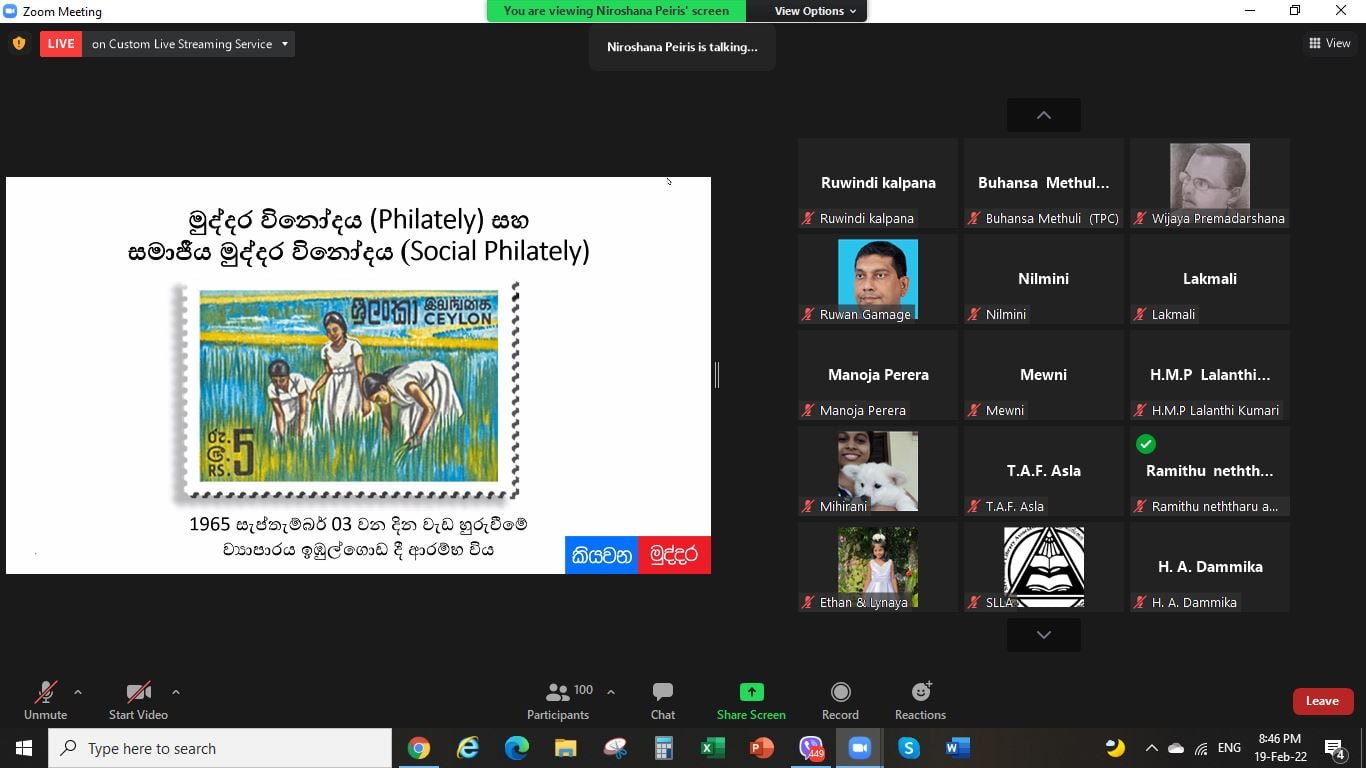Click 'You are viewing Niroshana Peiris' screen' banner
The width and height of the screenshot is (1366, 768).
pyautogui.click(x=616, y=11)
